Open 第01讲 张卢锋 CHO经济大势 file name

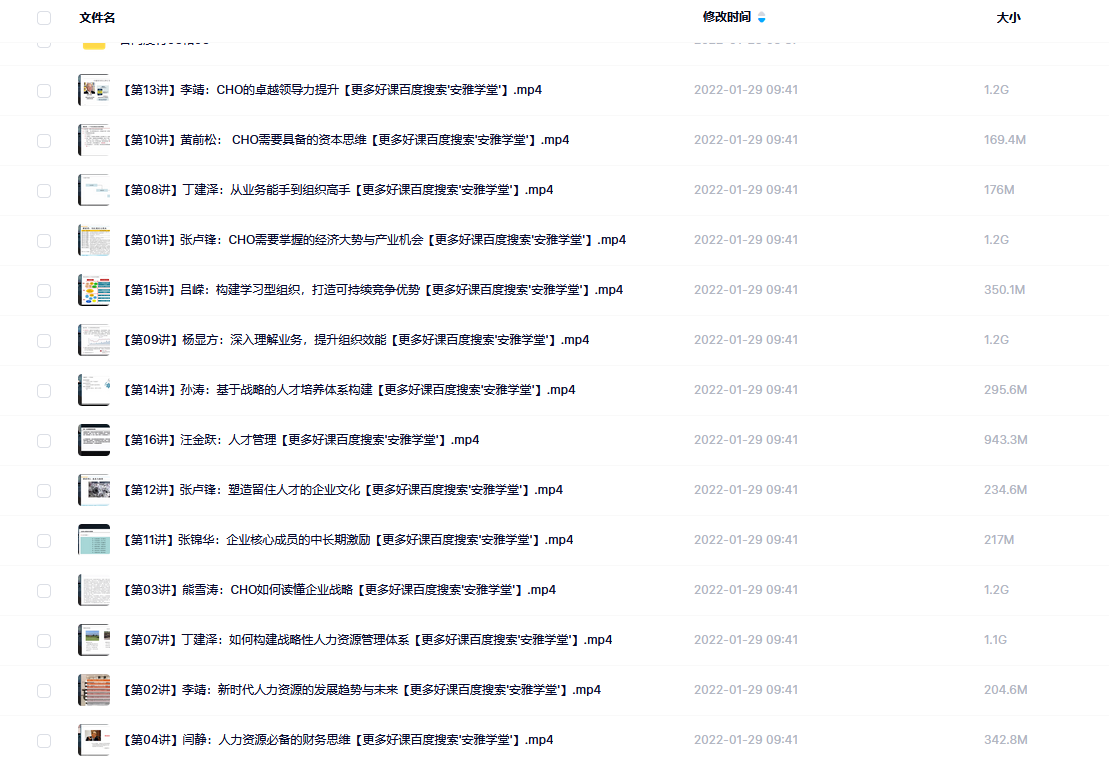(x=375, y=240)
